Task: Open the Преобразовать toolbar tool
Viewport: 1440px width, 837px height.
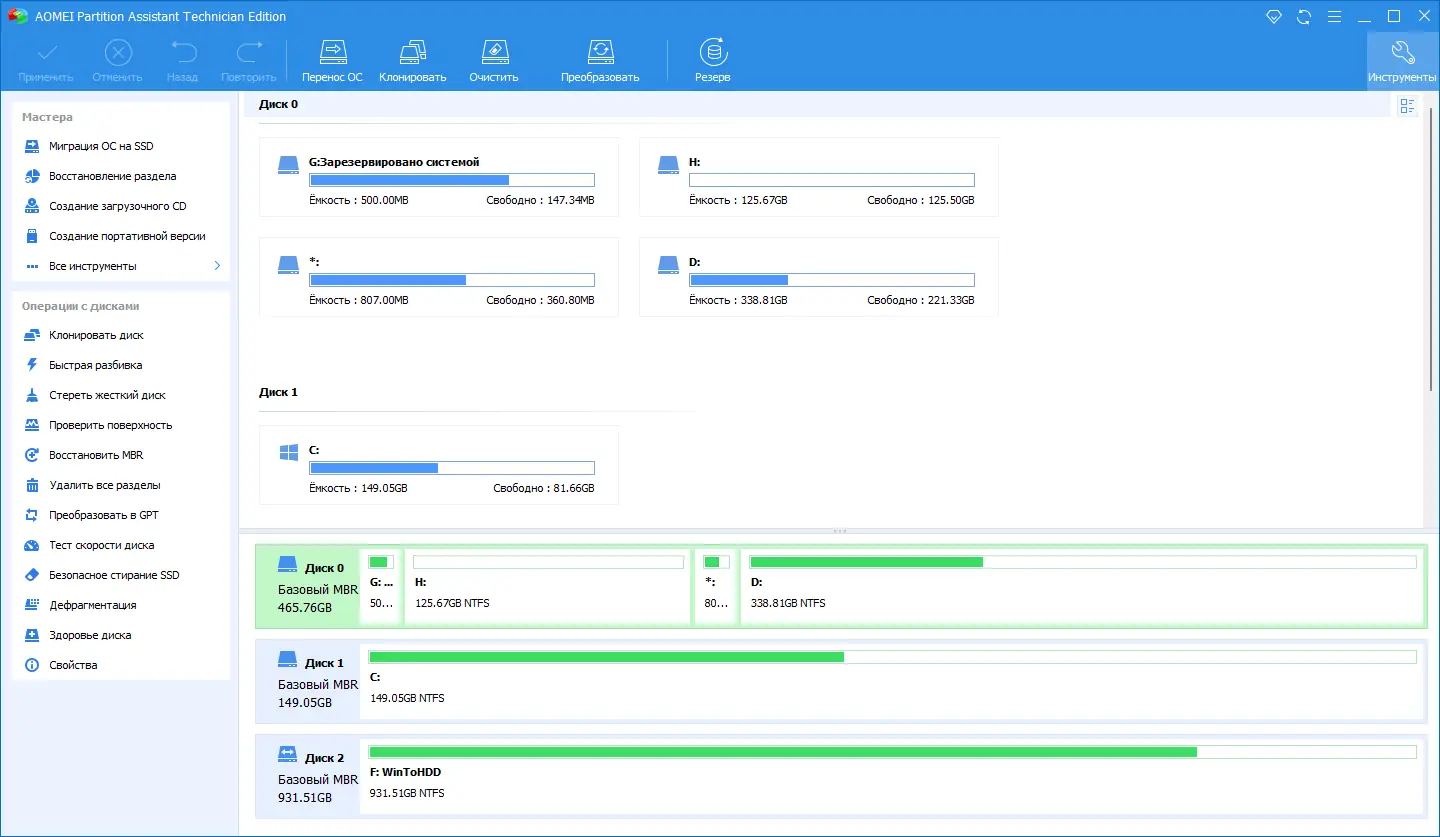Action: point(600,61)
